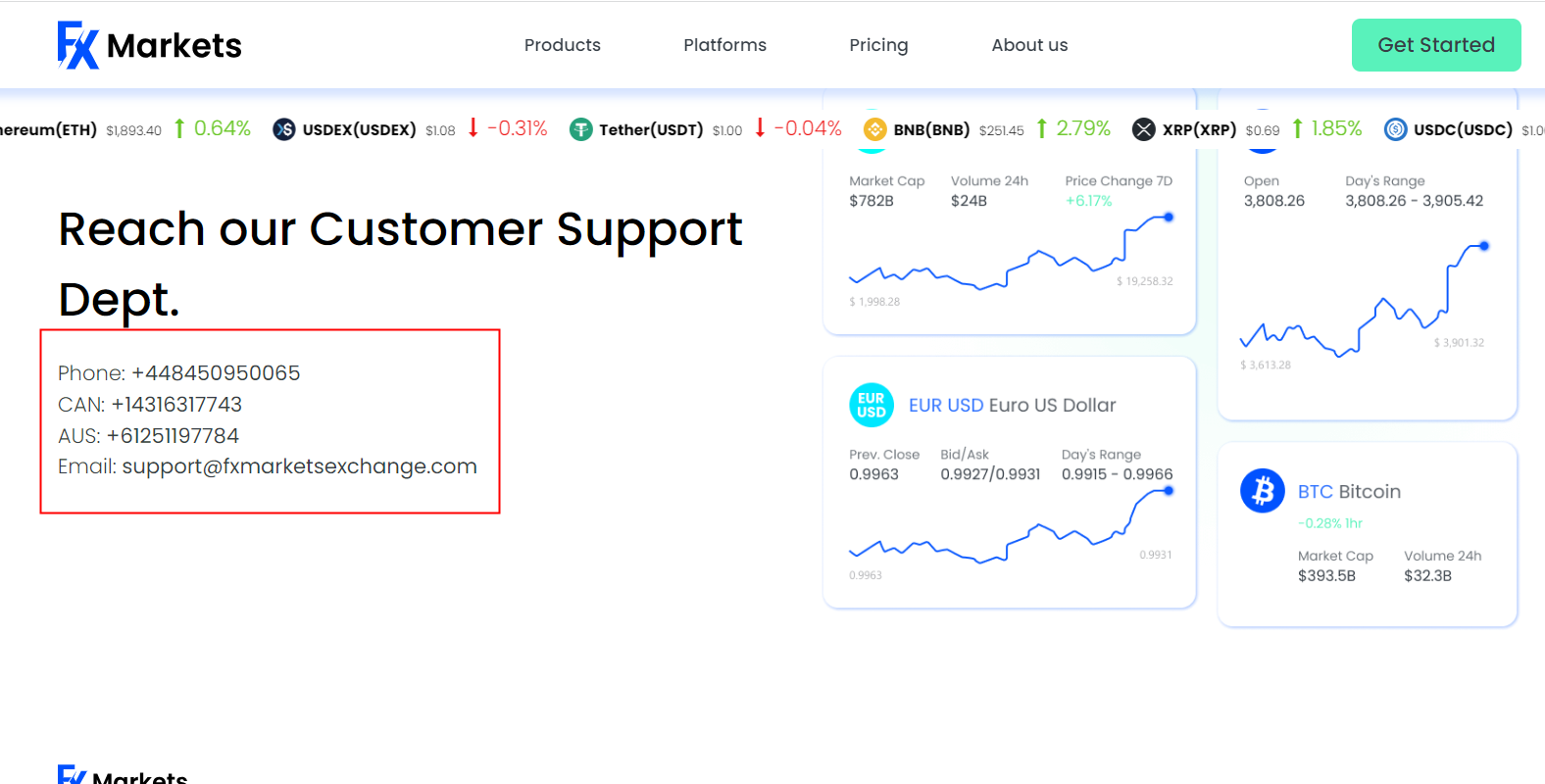Click the FX Markets logo in header
This screenshot has height=784, width=1545.
149,45
